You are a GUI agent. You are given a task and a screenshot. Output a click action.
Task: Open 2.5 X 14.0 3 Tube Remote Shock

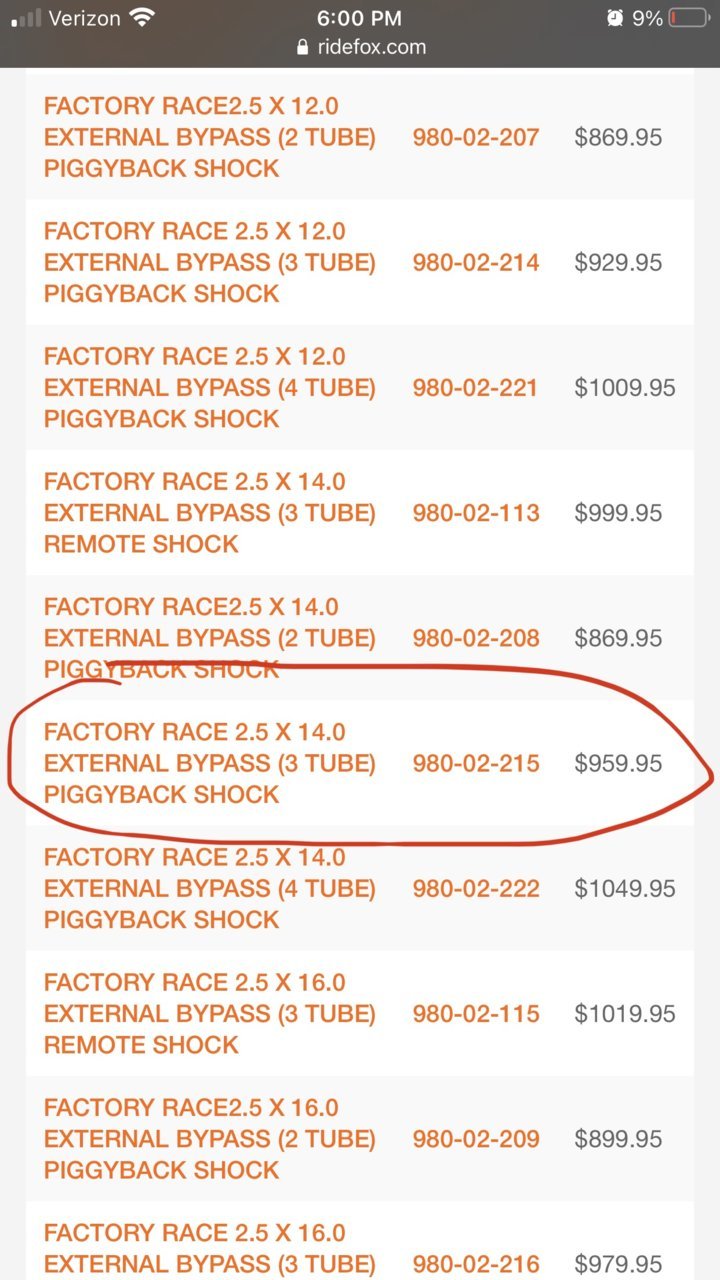pos(210,512)
